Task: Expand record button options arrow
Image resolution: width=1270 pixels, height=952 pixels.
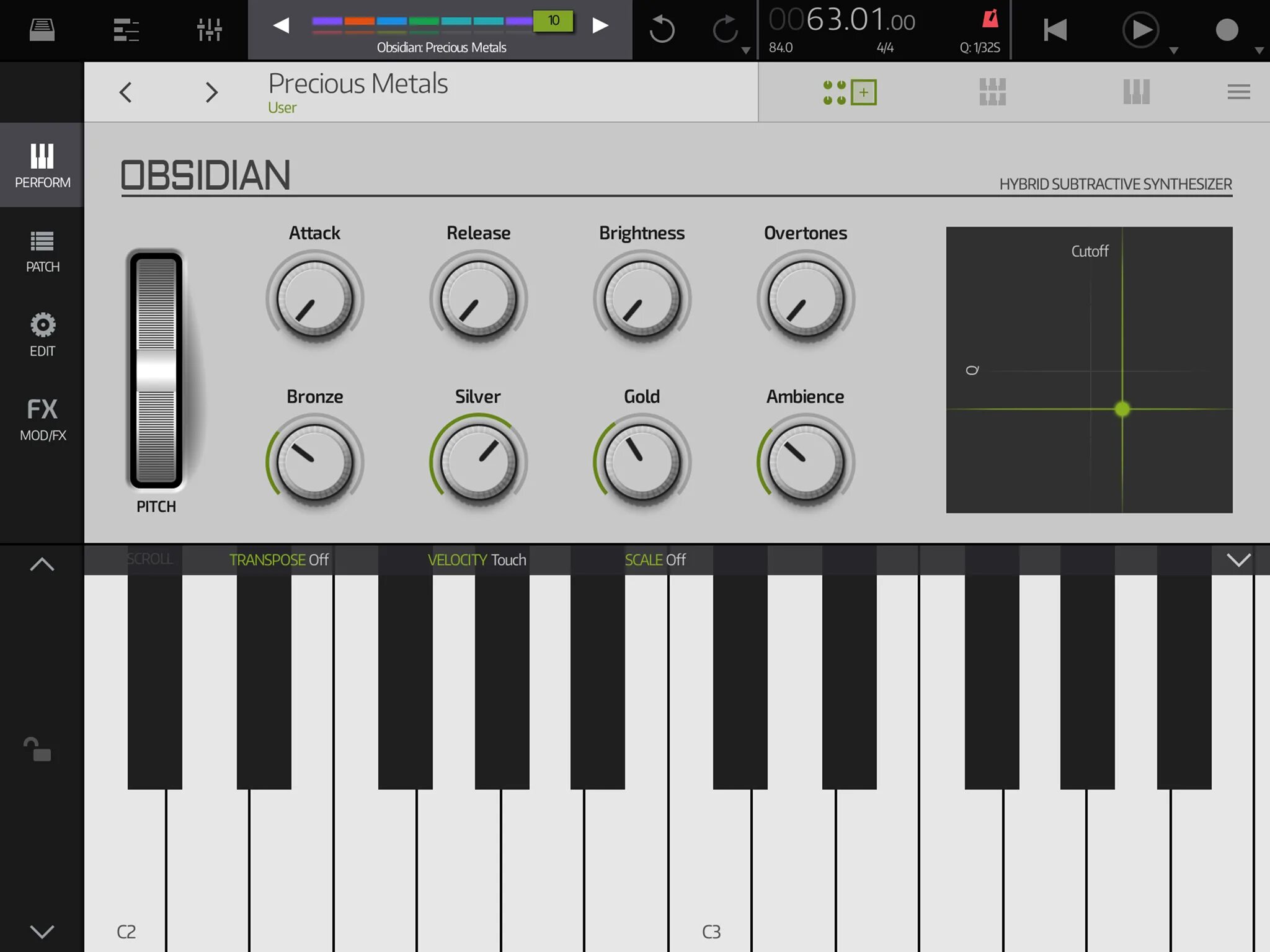Action: [x=1259, y=51]
